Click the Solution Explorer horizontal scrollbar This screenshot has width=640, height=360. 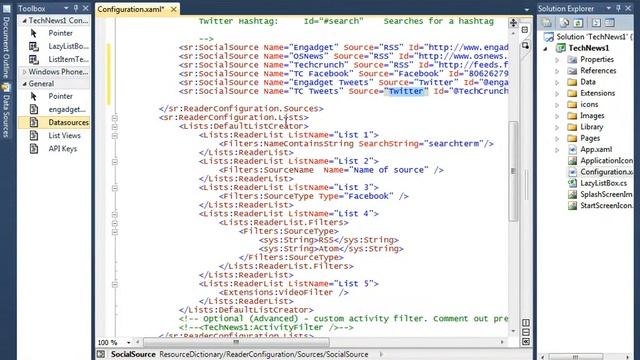pos(575,357)
